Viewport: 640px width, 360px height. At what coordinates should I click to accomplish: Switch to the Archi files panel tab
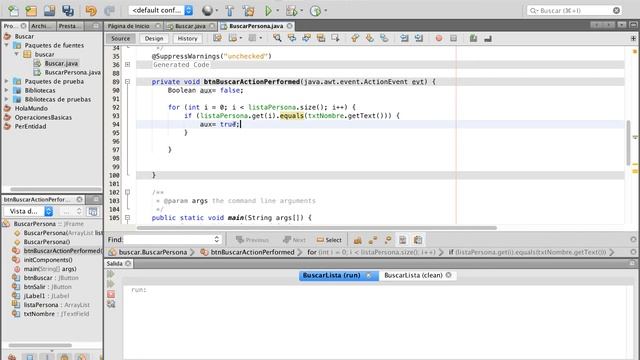coord(42,26)
